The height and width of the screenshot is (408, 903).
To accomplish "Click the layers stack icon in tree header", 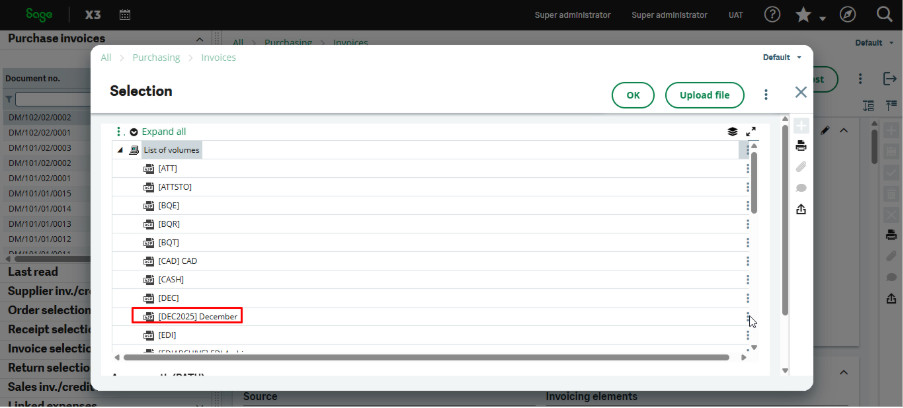I will [x=732, y=131].
